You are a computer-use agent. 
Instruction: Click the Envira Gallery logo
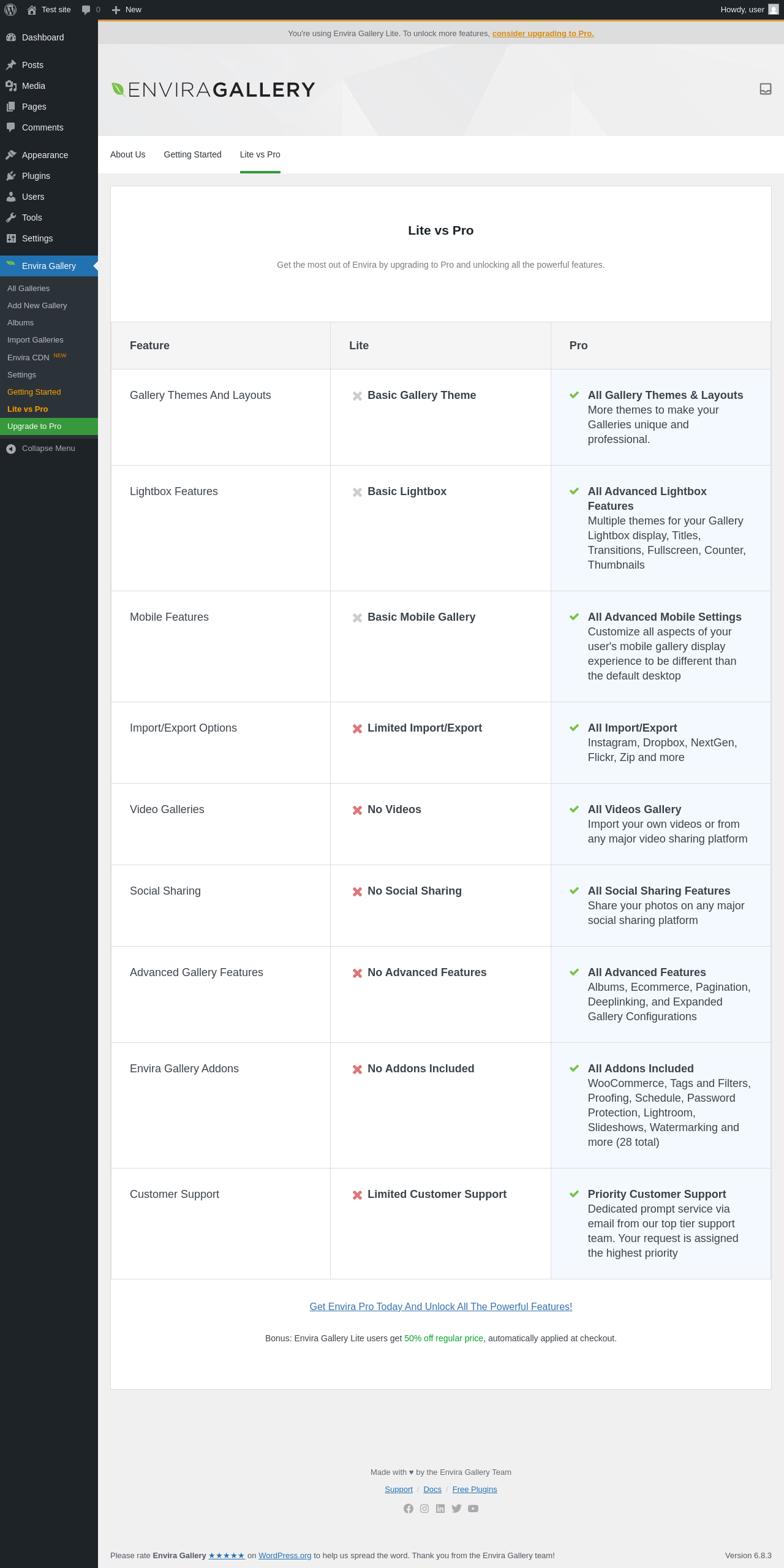[213, 90]
